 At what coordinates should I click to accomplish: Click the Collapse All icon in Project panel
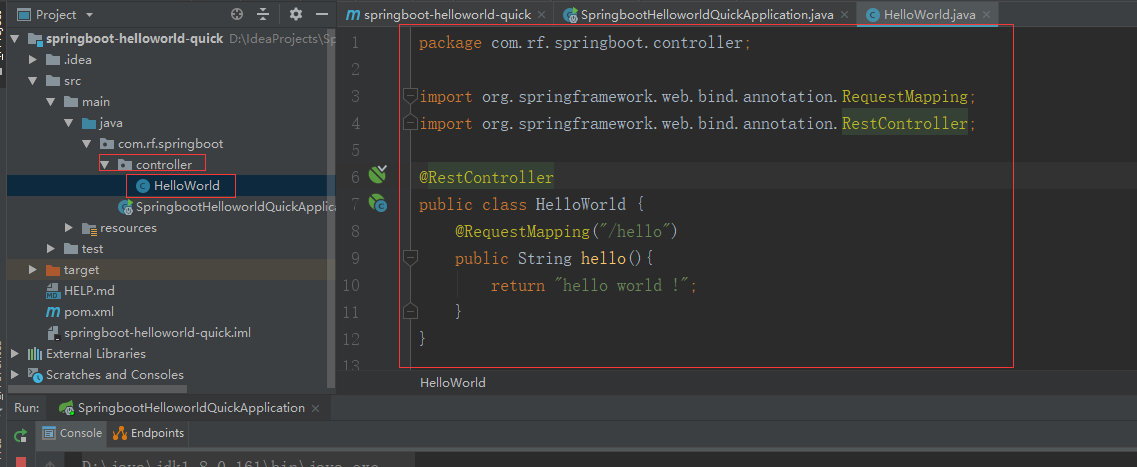click(262, 14)
